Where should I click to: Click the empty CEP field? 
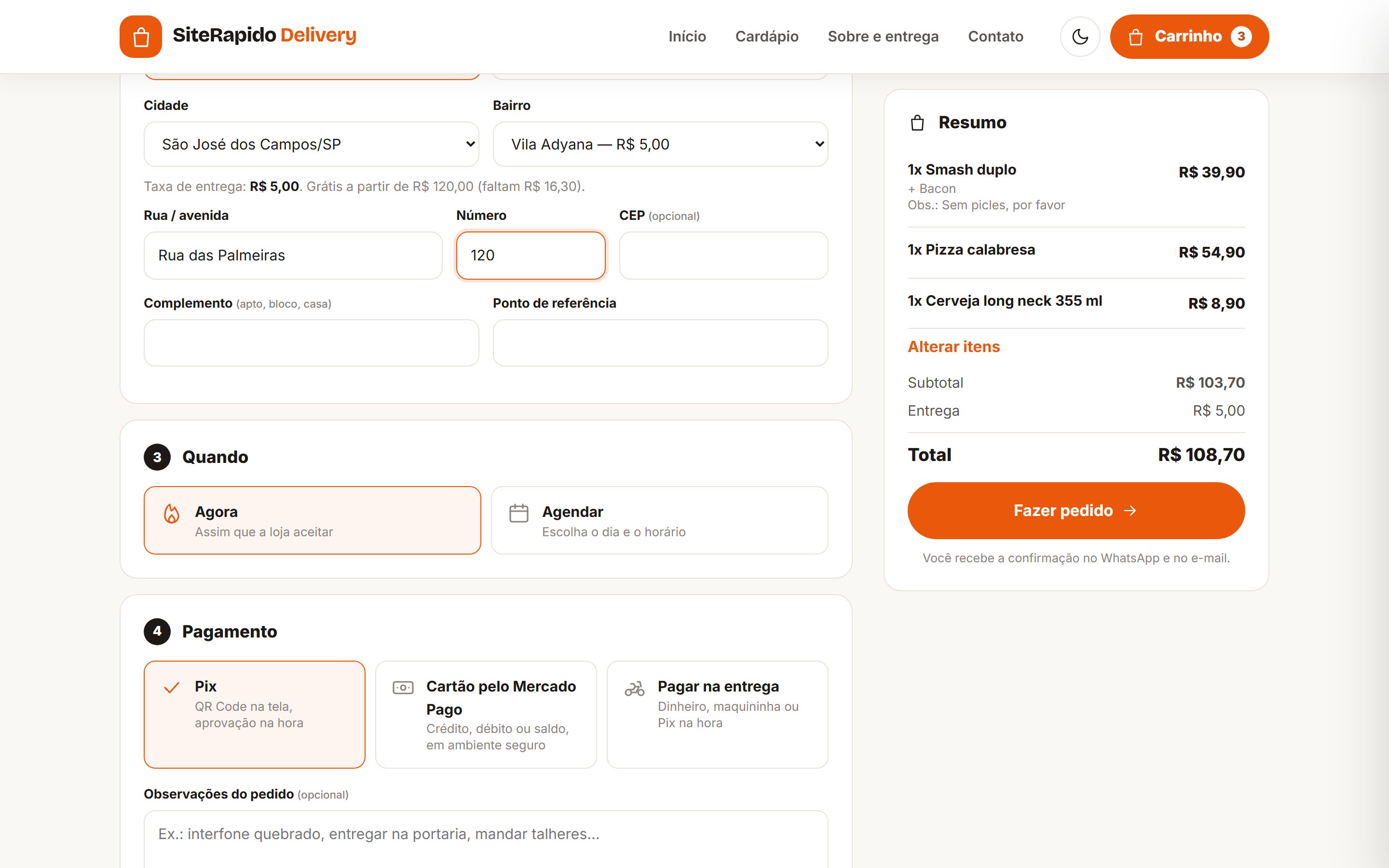pyautogui.click(x=723, y=256)
